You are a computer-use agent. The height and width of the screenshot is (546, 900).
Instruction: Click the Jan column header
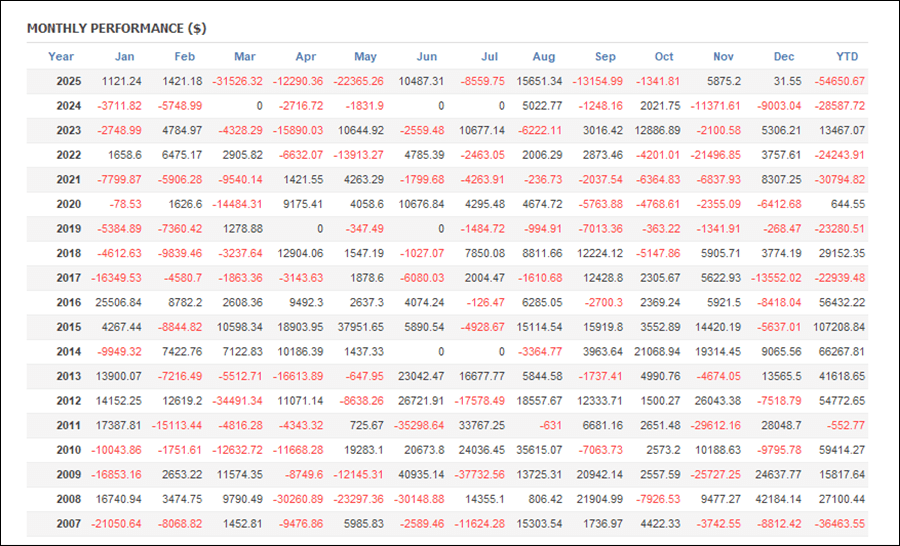124,57
